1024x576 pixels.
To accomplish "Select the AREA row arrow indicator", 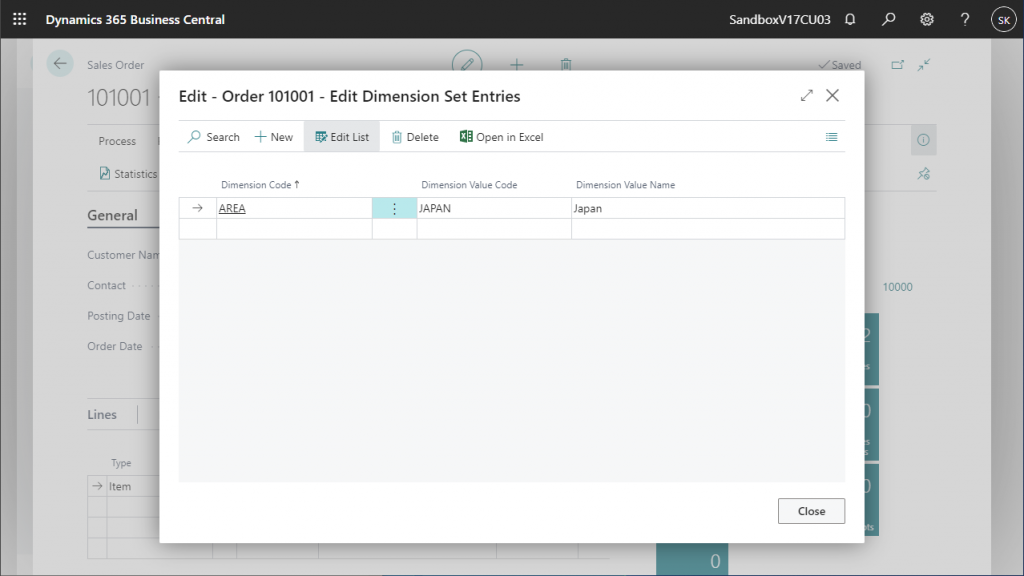I will point(197,208).
